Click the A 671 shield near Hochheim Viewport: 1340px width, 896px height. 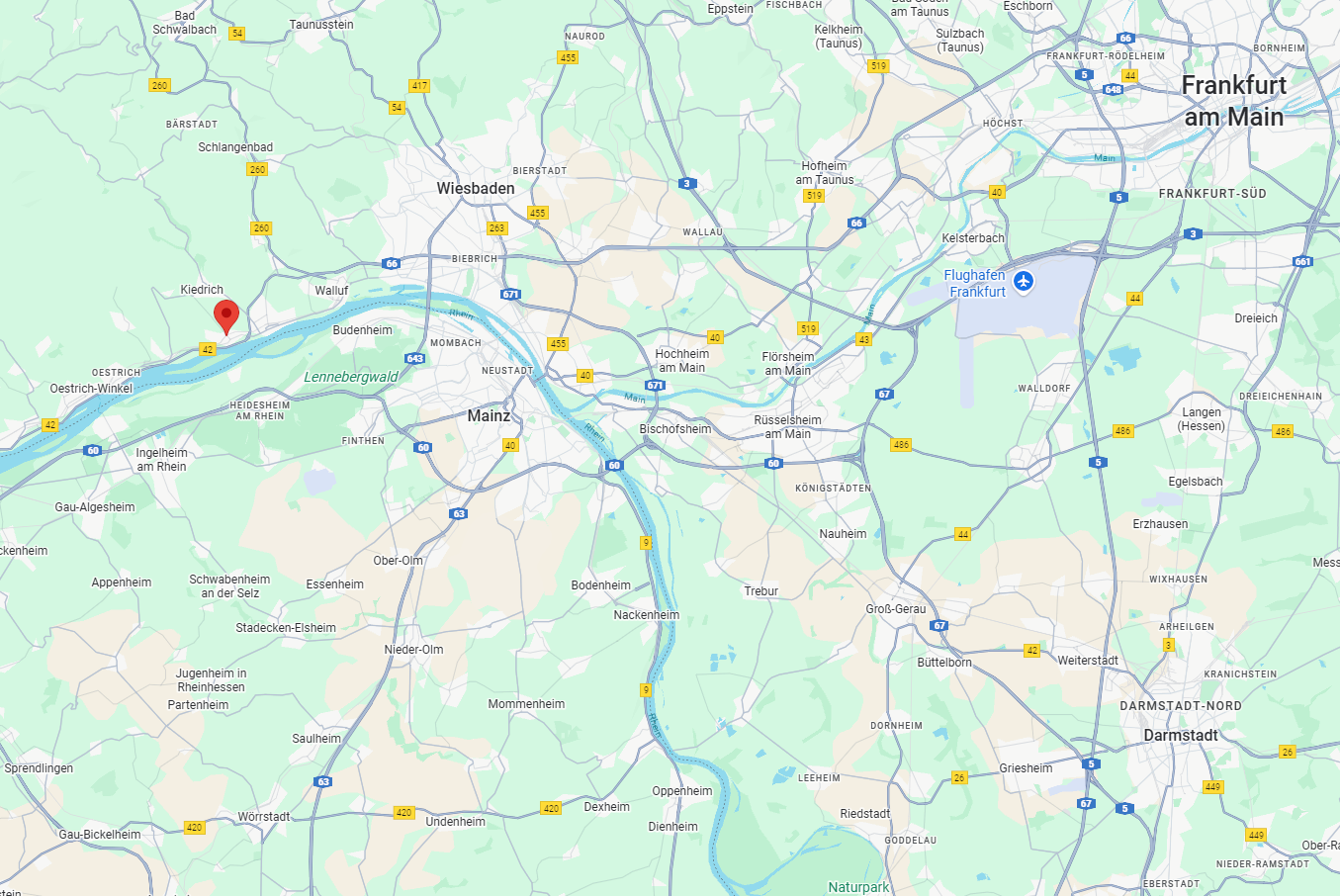655,385
